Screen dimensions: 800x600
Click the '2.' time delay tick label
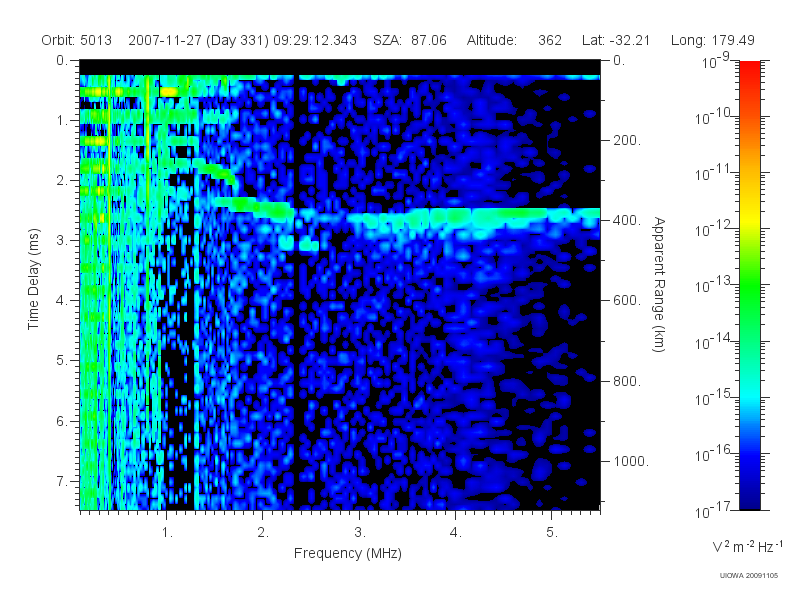click(x=62, y=181)
